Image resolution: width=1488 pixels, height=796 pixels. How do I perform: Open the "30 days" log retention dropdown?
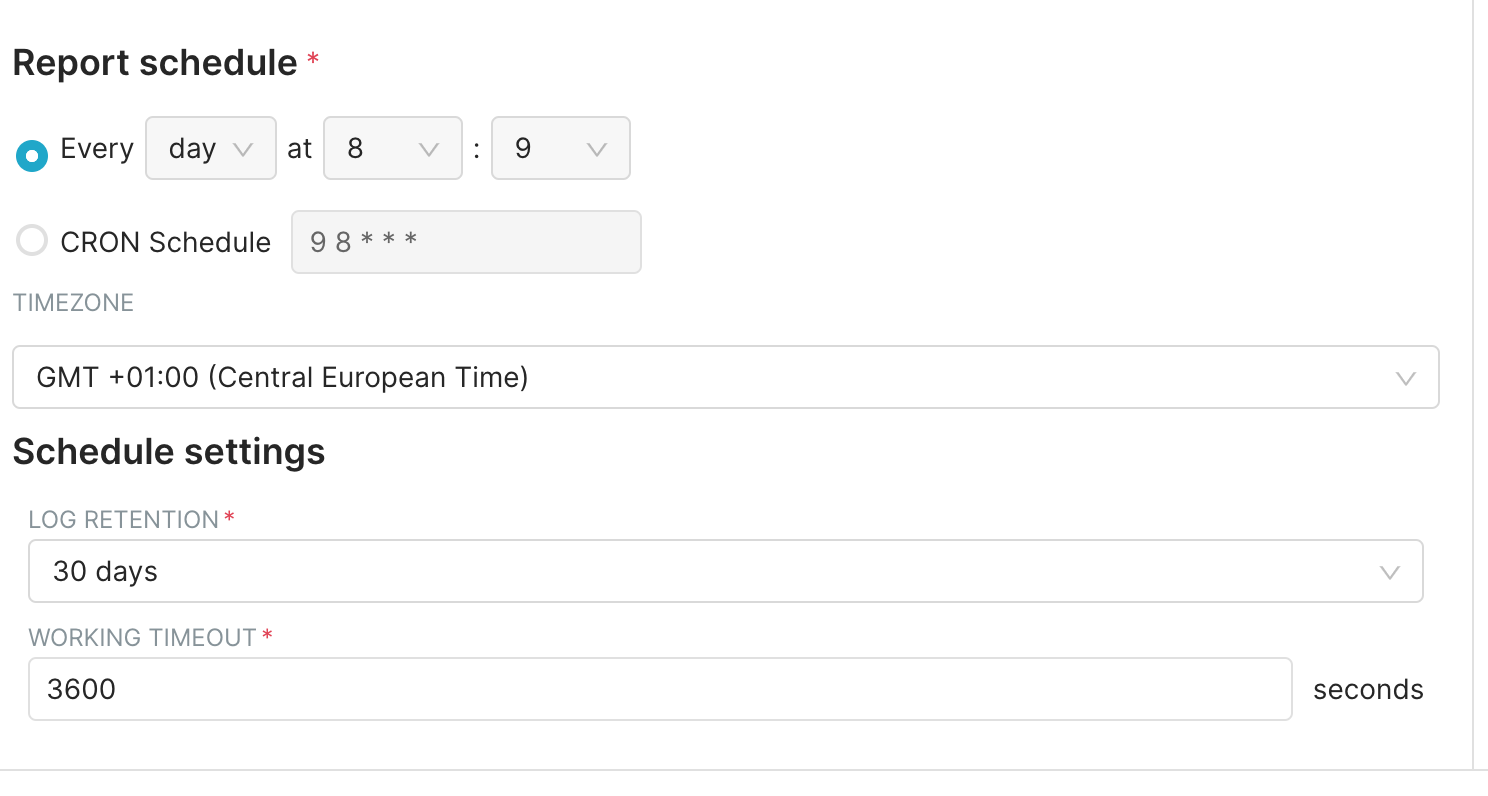(x=725, y=572)
